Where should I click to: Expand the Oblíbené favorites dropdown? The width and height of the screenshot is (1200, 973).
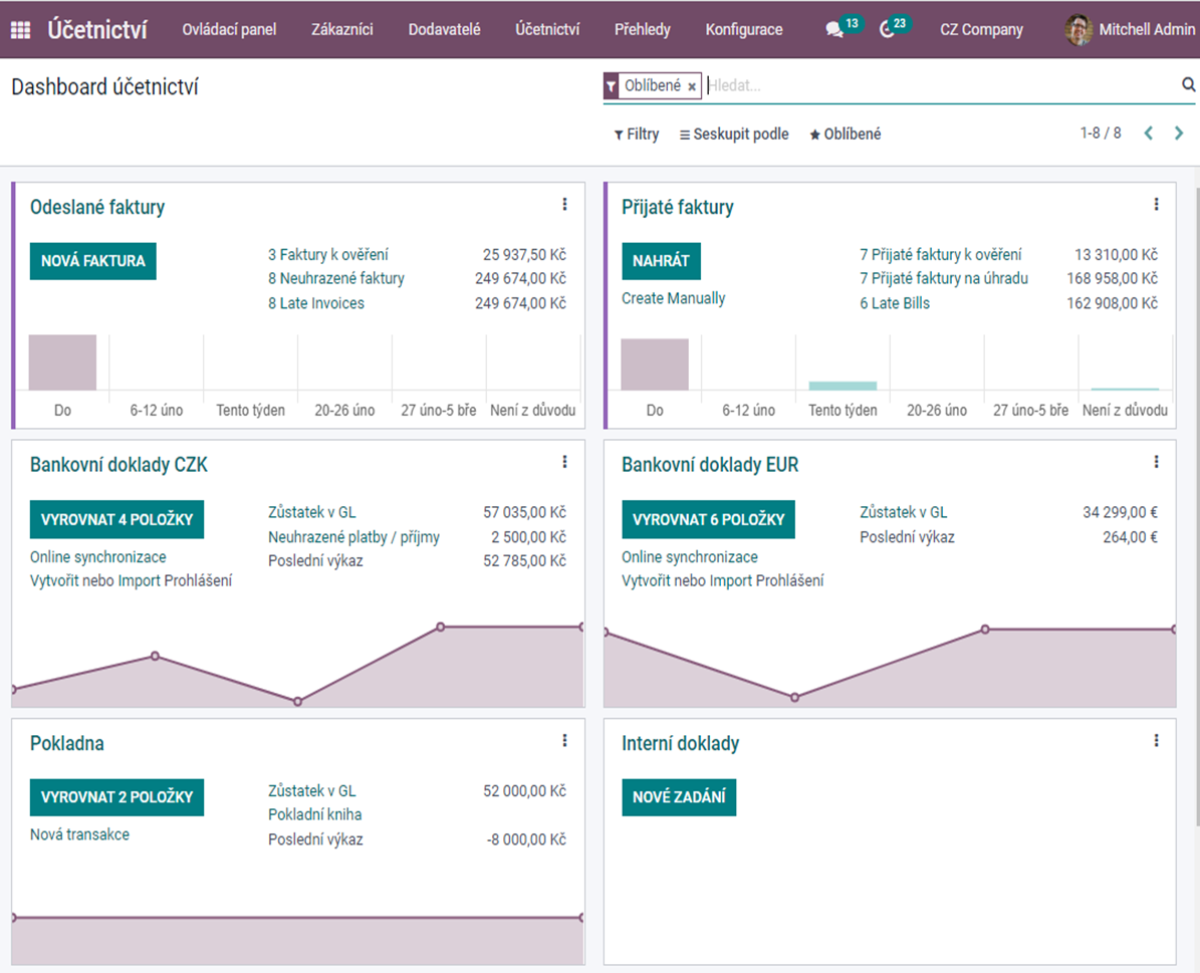coord(845,134)
